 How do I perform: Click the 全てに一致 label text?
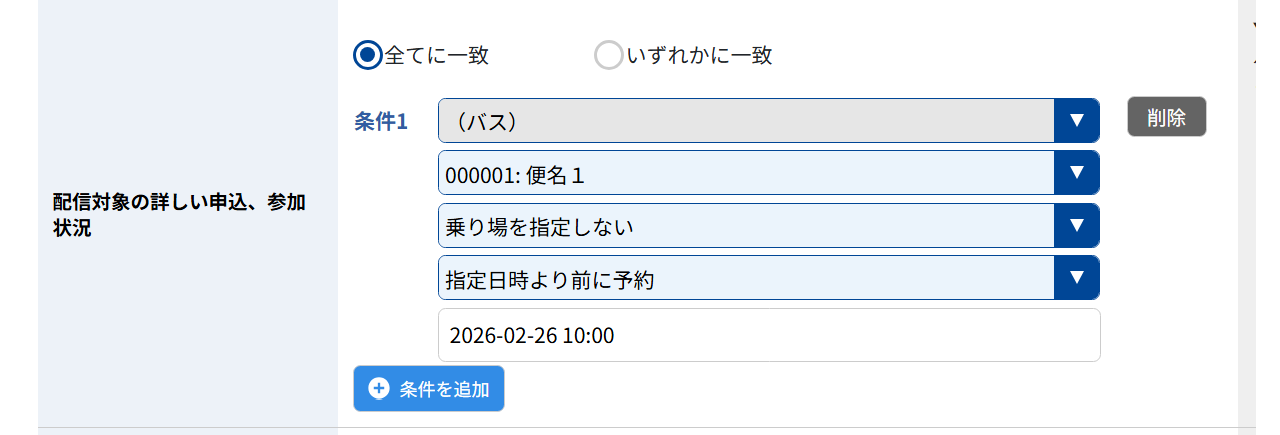(437, 56)
